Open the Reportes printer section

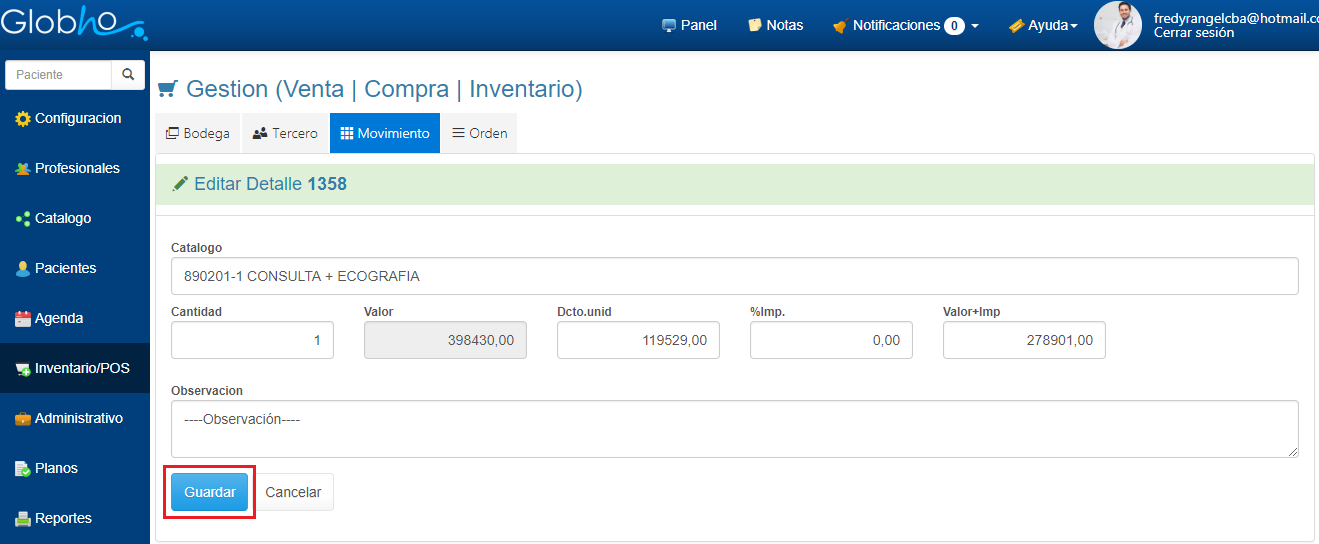[62, 518]
